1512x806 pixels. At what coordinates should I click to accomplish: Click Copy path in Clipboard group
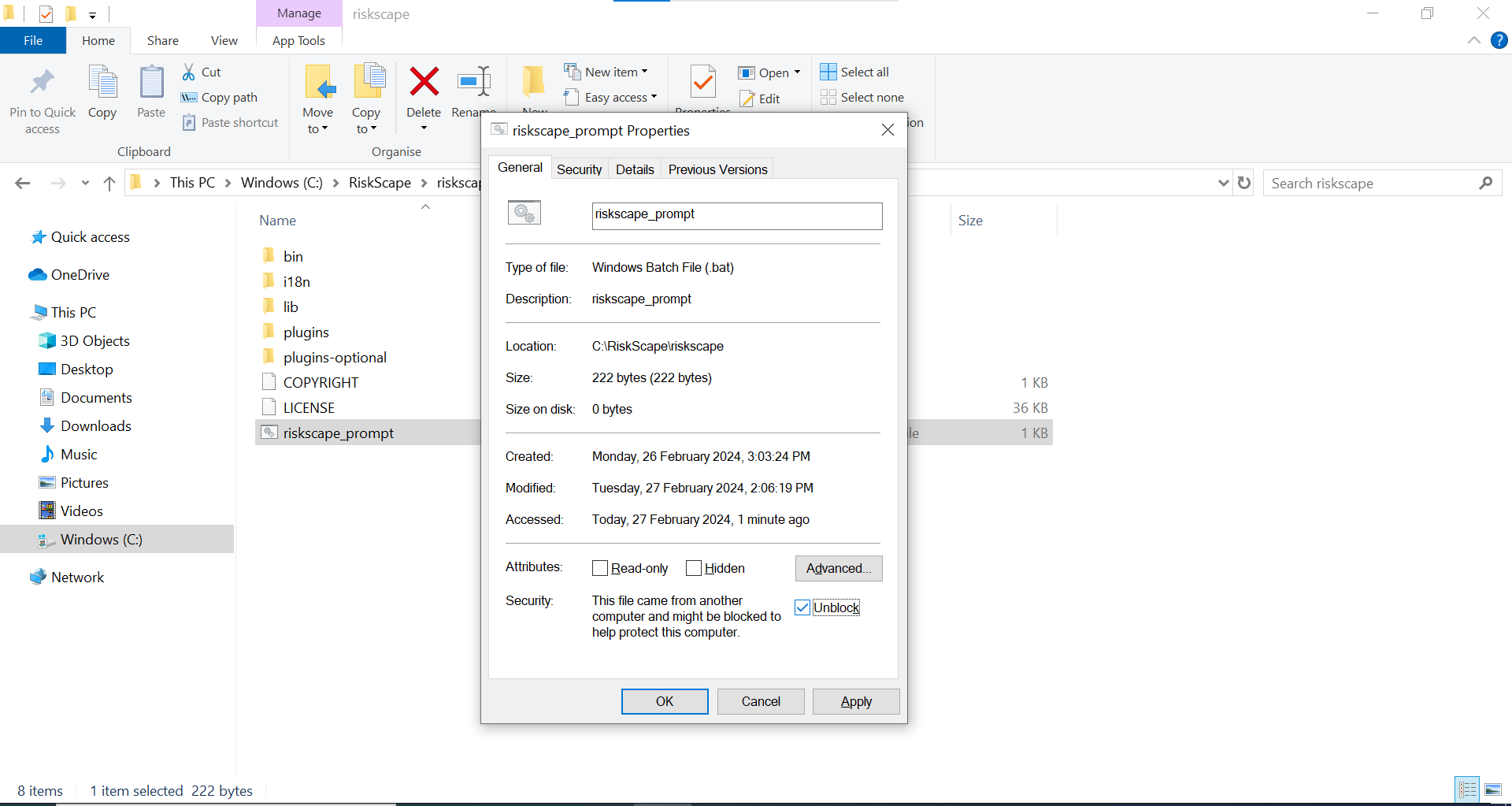[x=219, y=97]
